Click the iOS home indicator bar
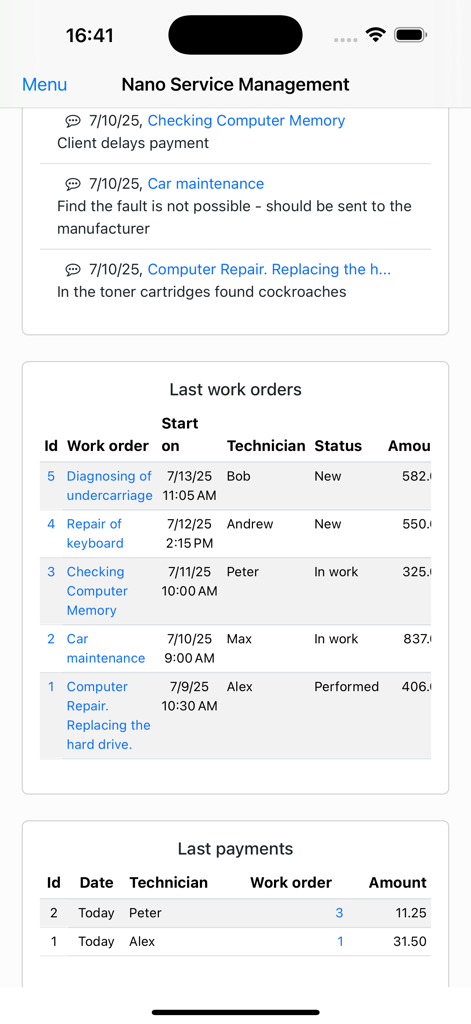Viewport: 471px width, 1024px height. (236, 1012)
